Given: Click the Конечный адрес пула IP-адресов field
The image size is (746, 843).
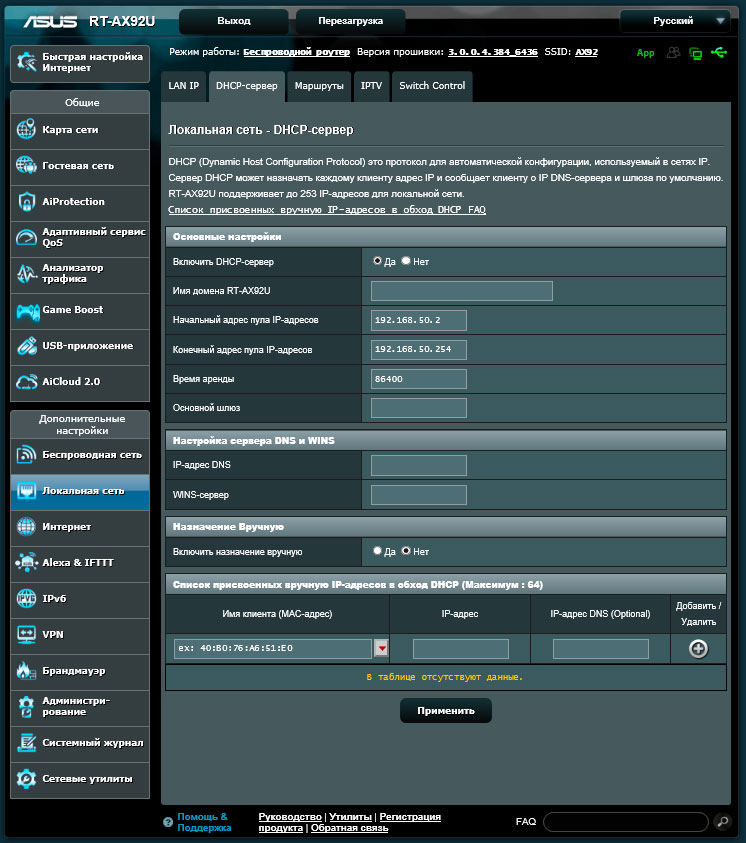Looking at the screenshot, I should pos(419,349).
